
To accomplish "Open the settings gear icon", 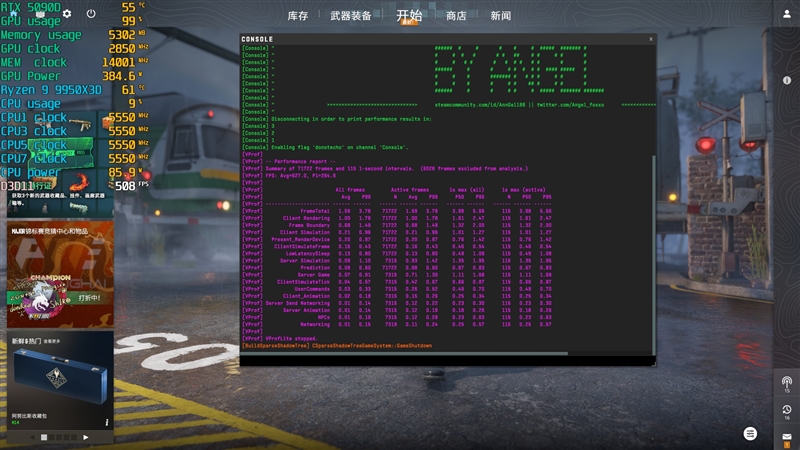I will [x=67, y=14].
